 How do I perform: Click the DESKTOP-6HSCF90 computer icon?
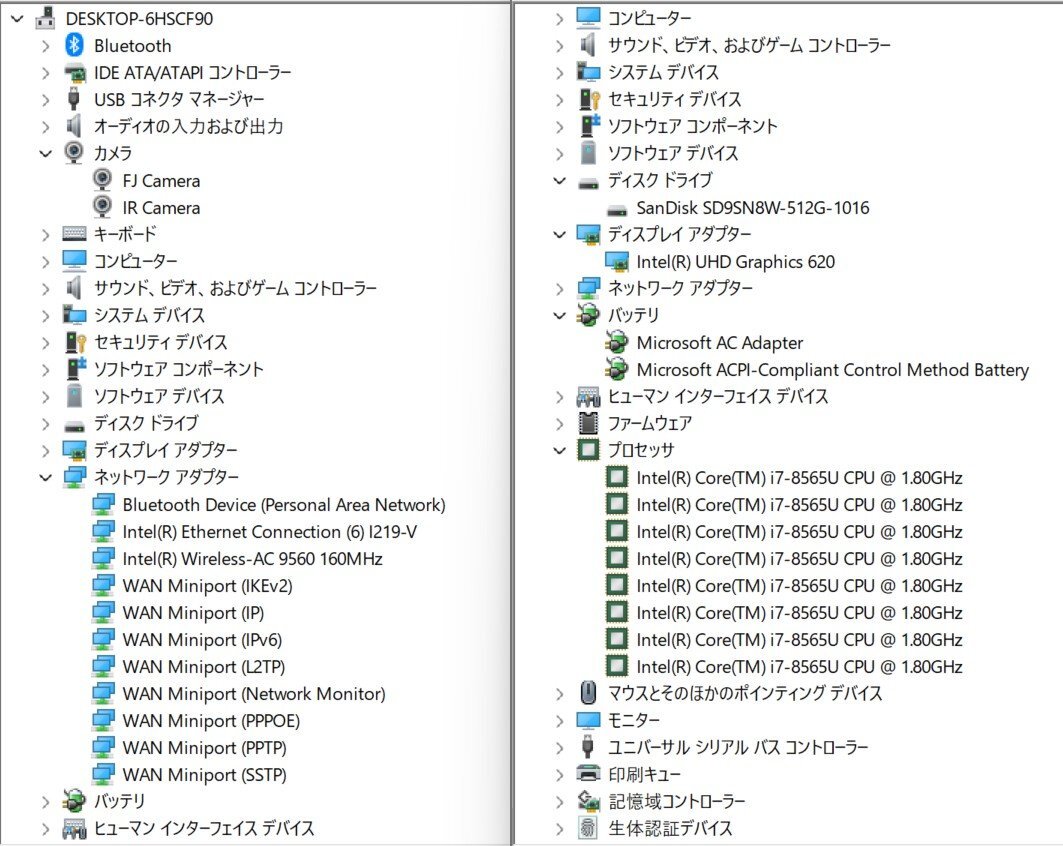click(x=45, y=18)
